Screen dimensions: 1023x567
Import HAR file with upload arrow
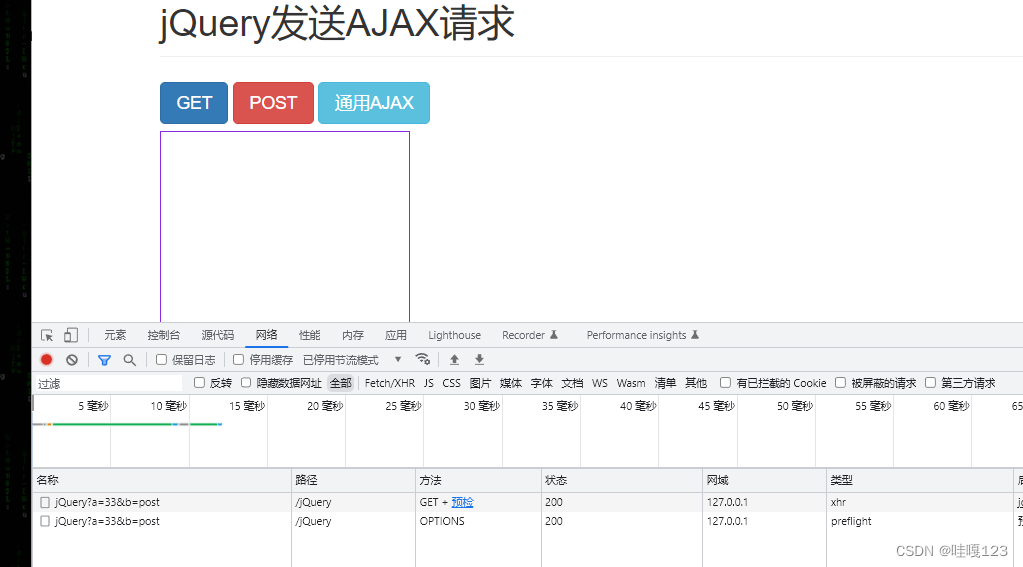[x=455, y=360]
